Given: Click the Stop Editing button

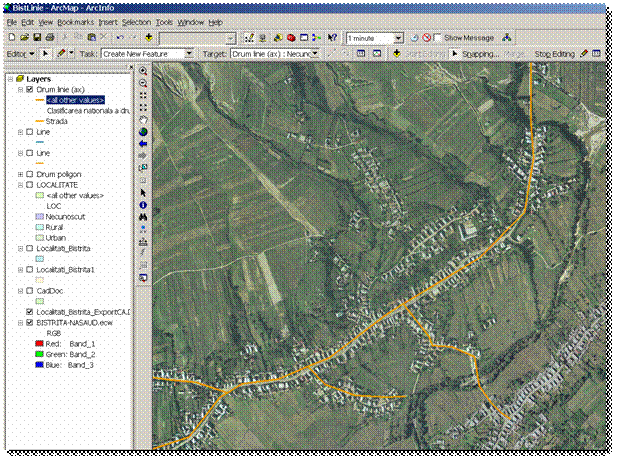Looking at the screenshot, I should (x=555, y=53).
